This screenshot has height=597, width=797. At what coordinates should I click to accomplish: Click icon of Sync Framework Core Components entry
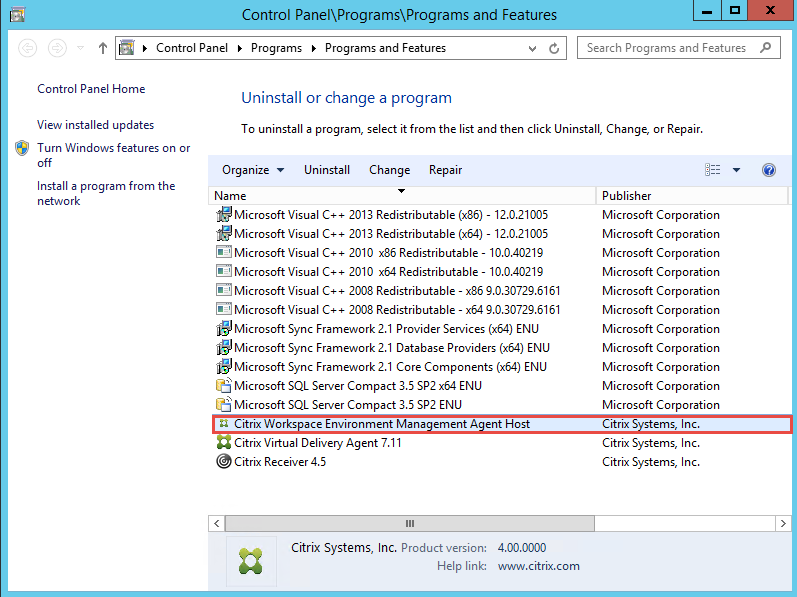coord(224,366)
